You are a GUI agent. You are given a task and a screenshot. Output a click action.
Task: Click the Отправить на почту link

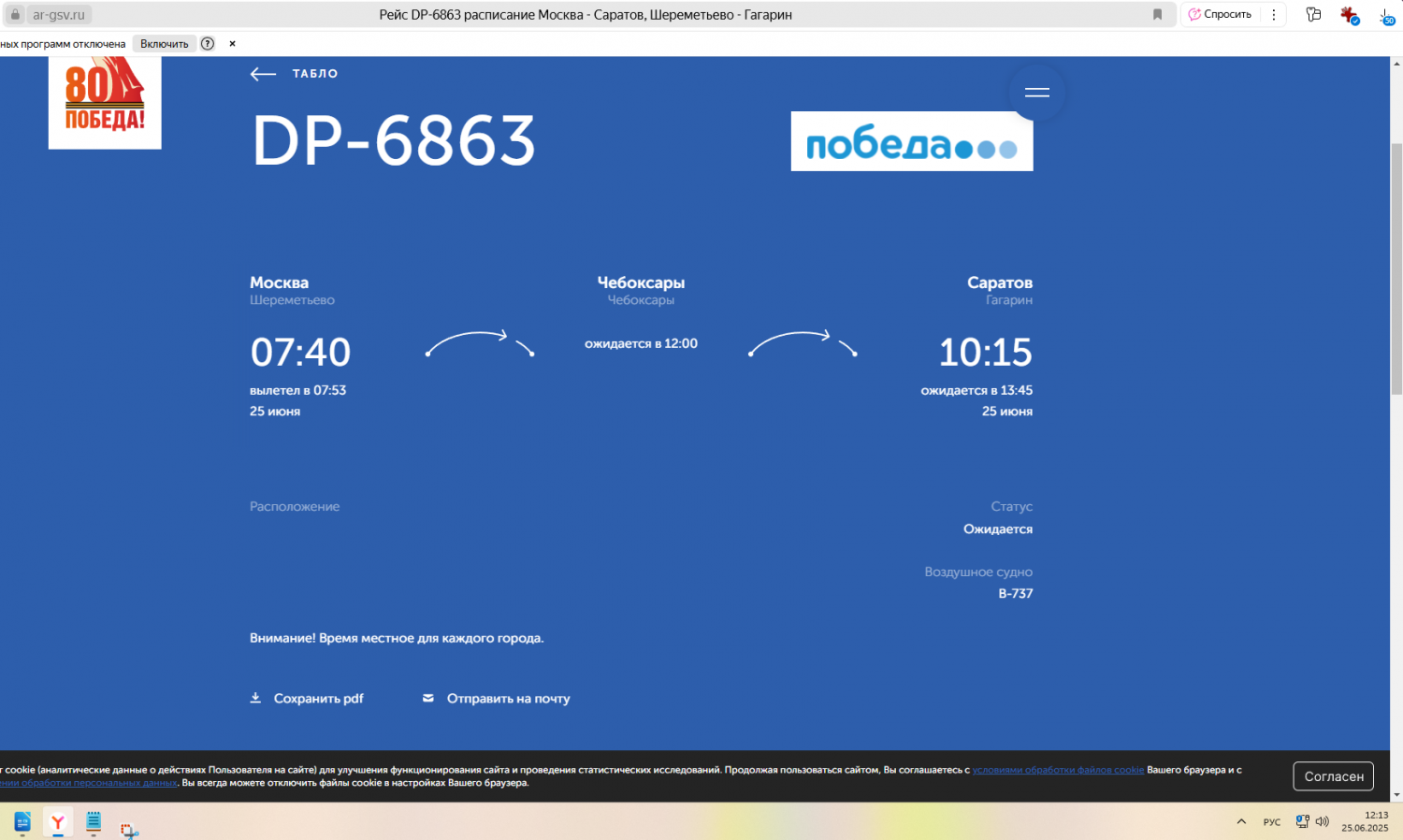(508, 699)
